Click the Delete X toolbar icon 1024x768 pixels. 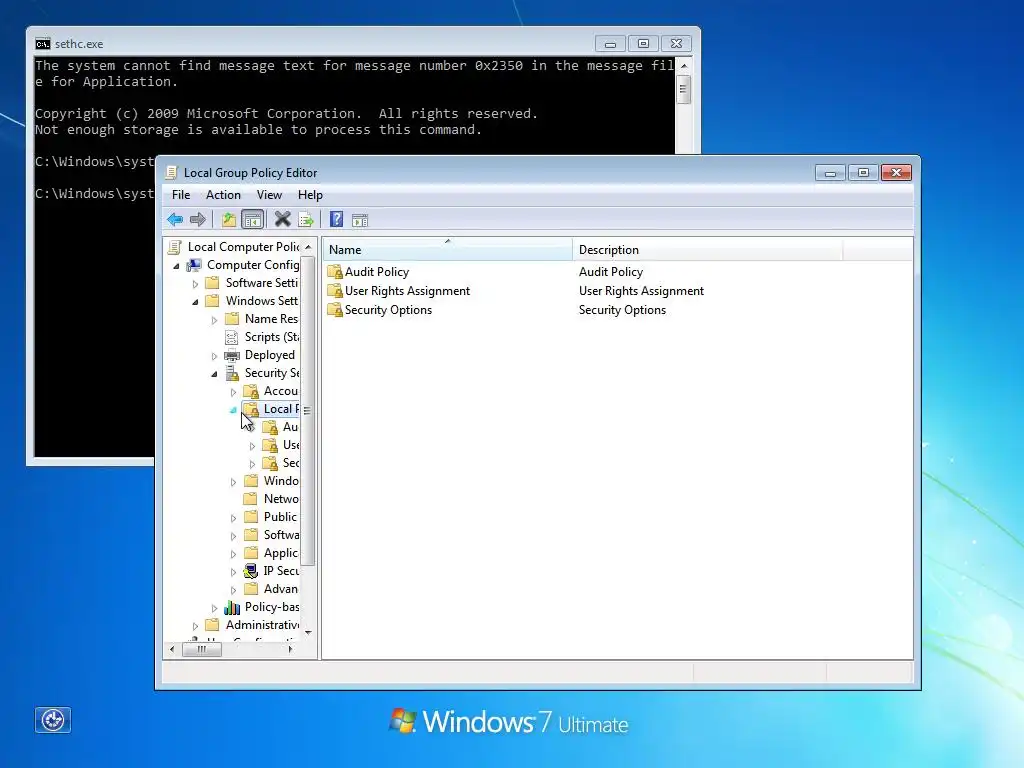[x=282, y=219]
